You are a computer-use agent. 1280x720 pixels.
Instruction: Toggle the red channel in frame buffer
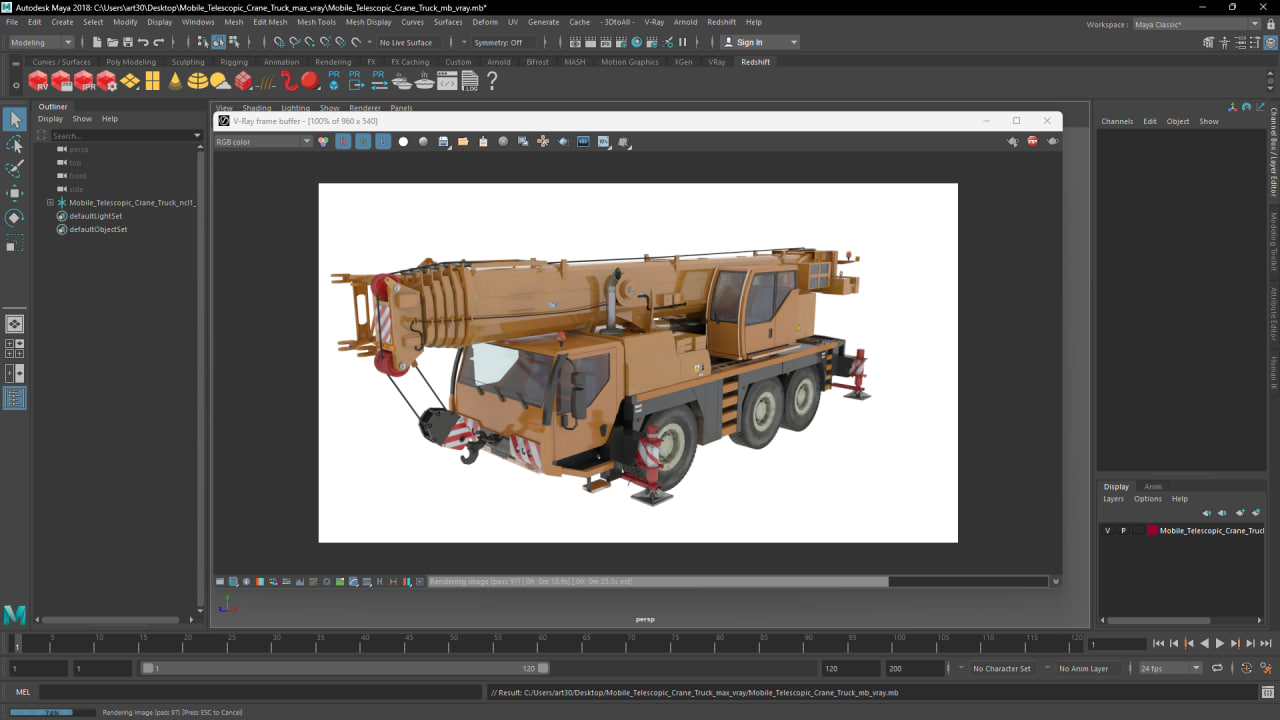pyautogui.click(x=343, y=142)
